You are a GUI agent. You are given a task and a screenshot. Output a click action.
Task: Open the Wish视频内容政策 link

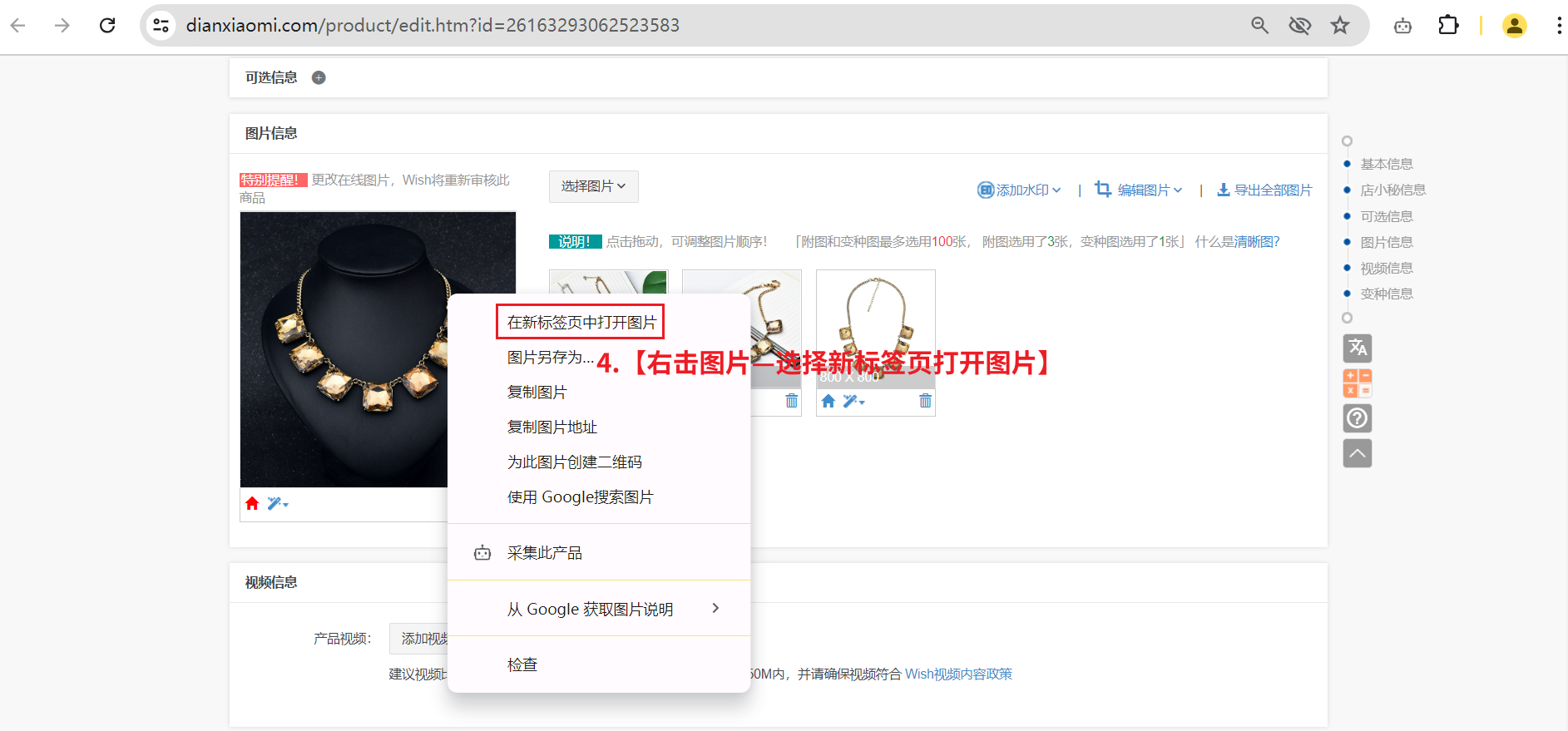point(958,674)
